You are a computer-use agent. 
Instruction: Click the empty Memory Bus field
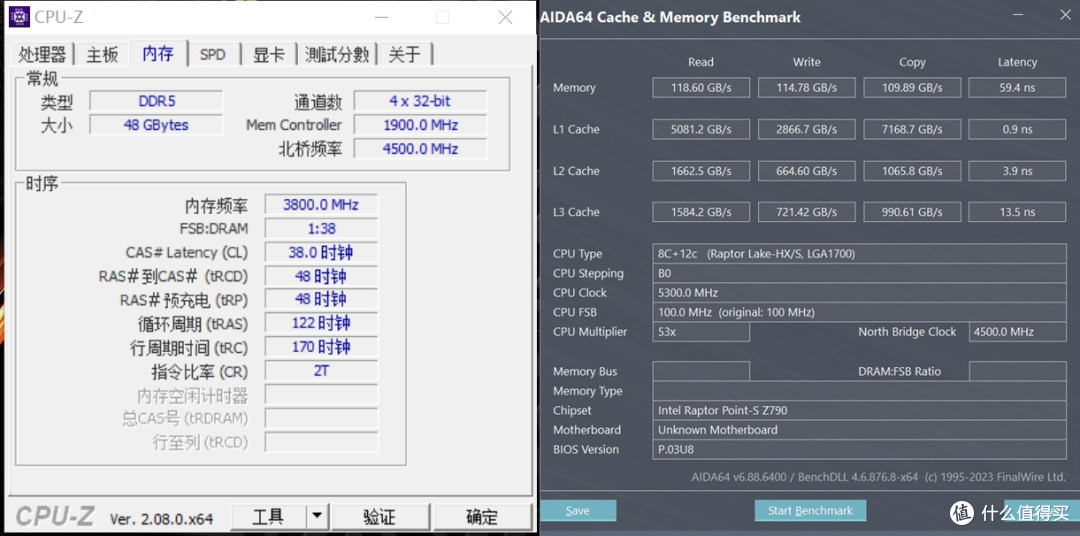[x=701, y=371]
